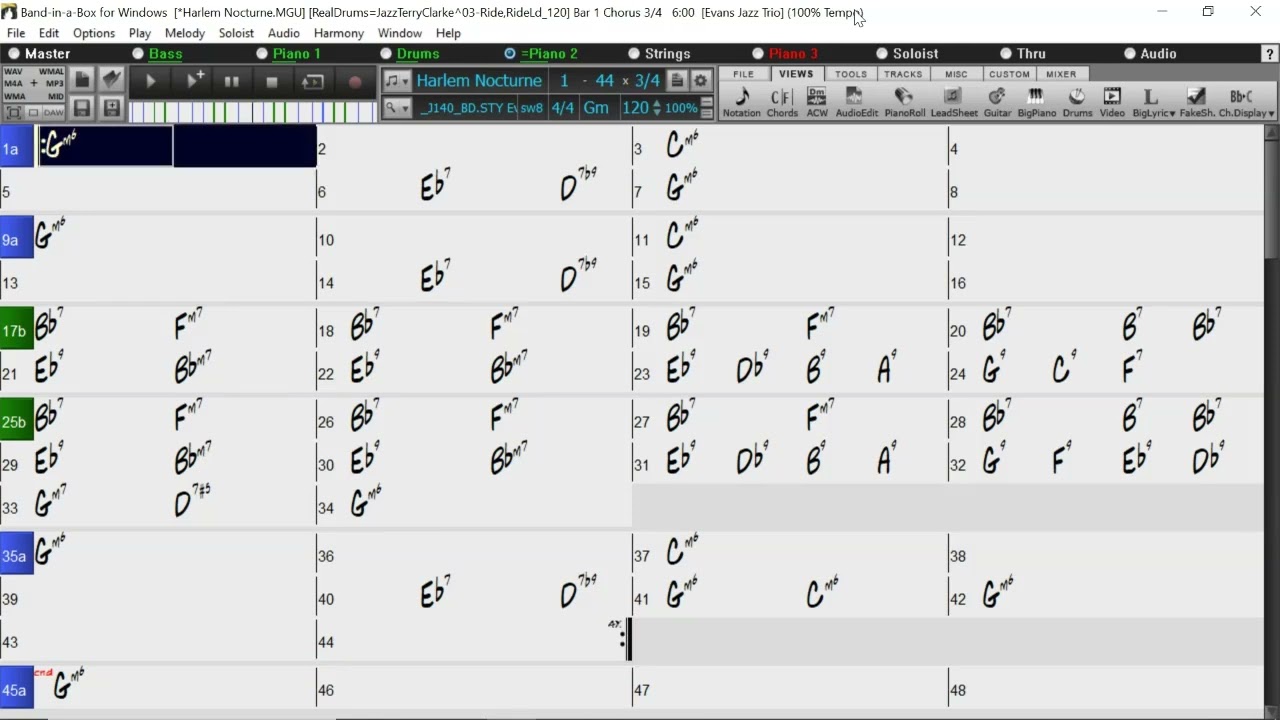Show the LeadSheet window
Viewport: 1280px width, 720px height.
(954, 102)
